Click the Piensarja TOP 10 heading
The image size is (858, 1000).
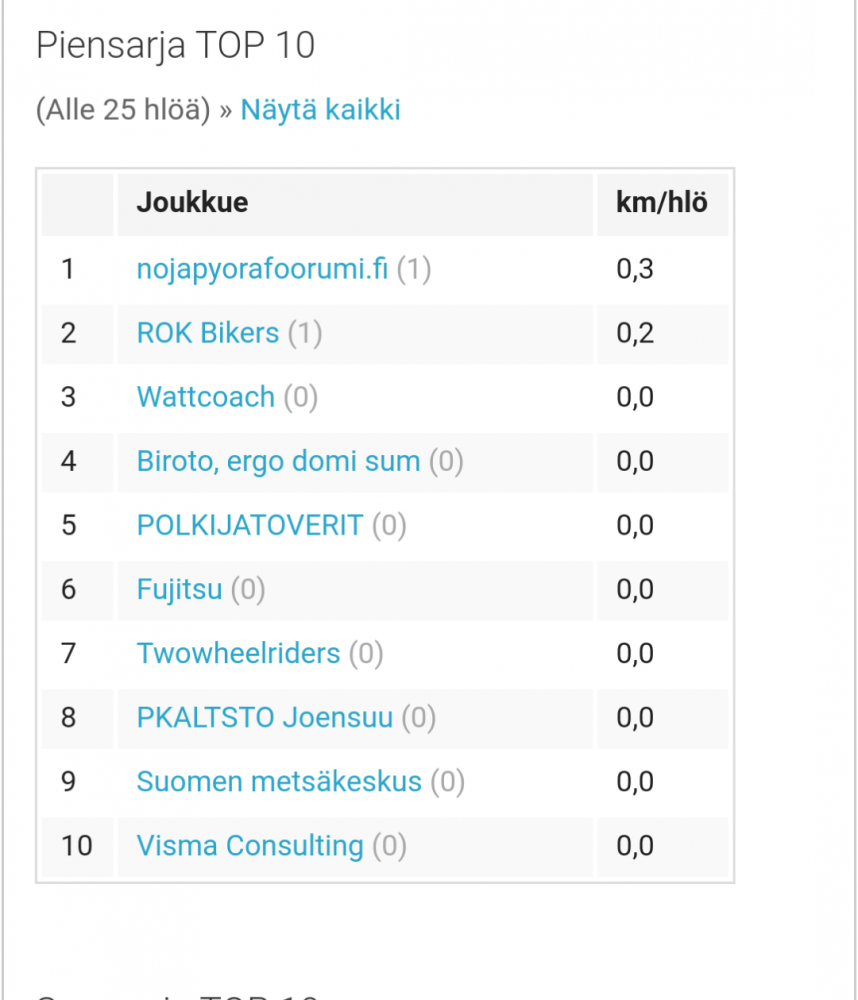[x=175, y=46]
